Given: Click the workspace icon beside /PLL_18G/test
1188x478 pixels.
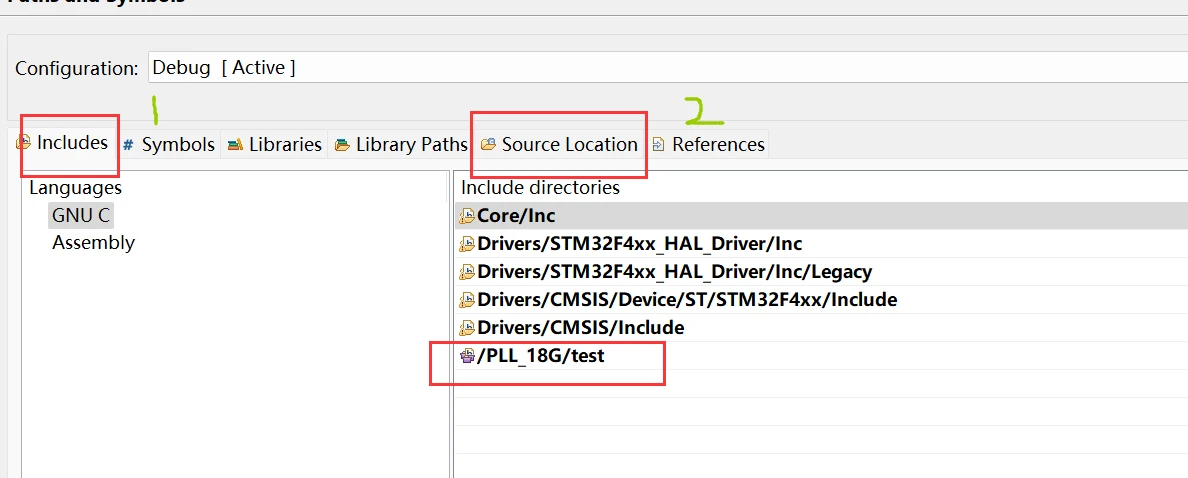Looking at the screenshot, I should (466, 356).
